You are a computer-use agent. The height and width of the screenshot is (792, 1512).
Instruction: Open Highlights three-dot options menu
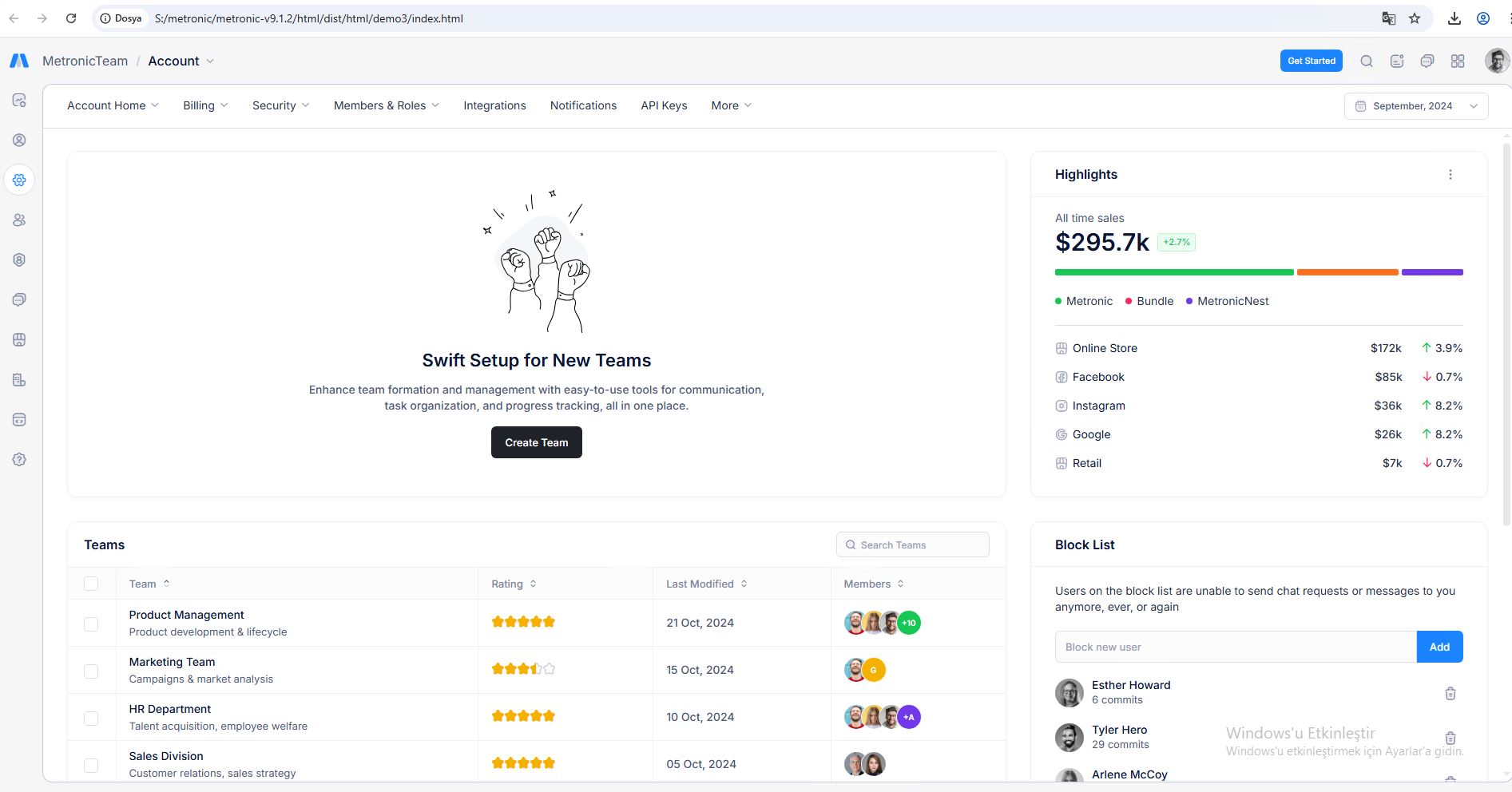tap(1450, 175)
